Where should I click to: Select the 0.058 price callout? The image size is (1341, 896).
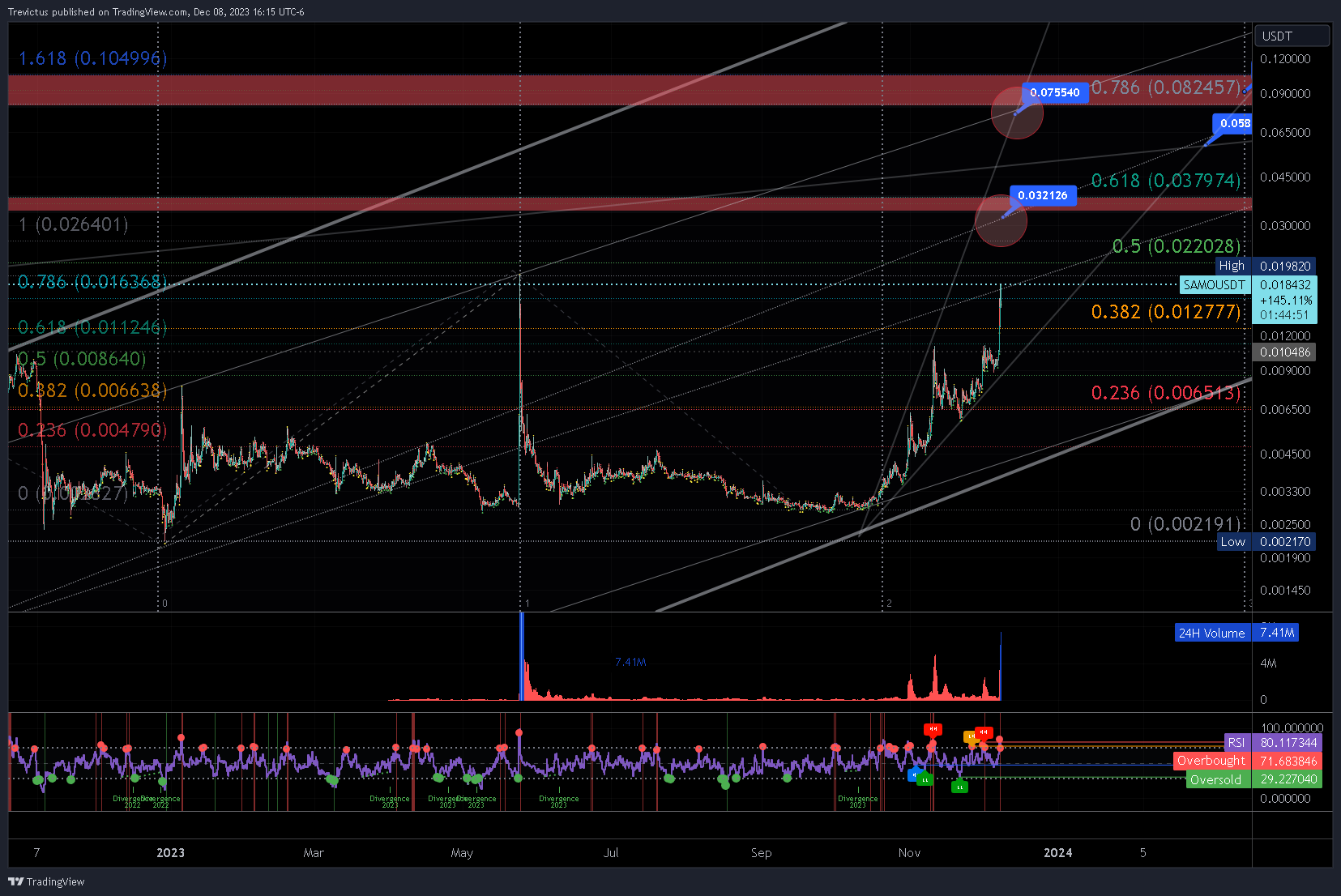point(1234,123)
